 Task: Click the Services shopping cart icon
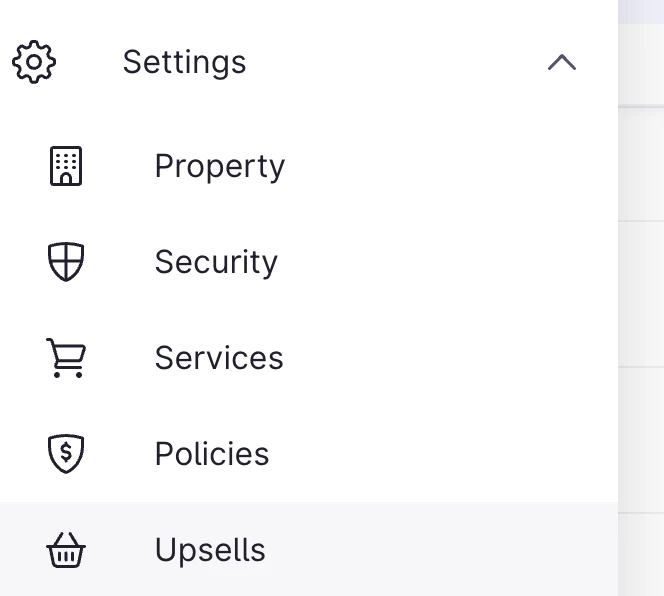point(66,358)
